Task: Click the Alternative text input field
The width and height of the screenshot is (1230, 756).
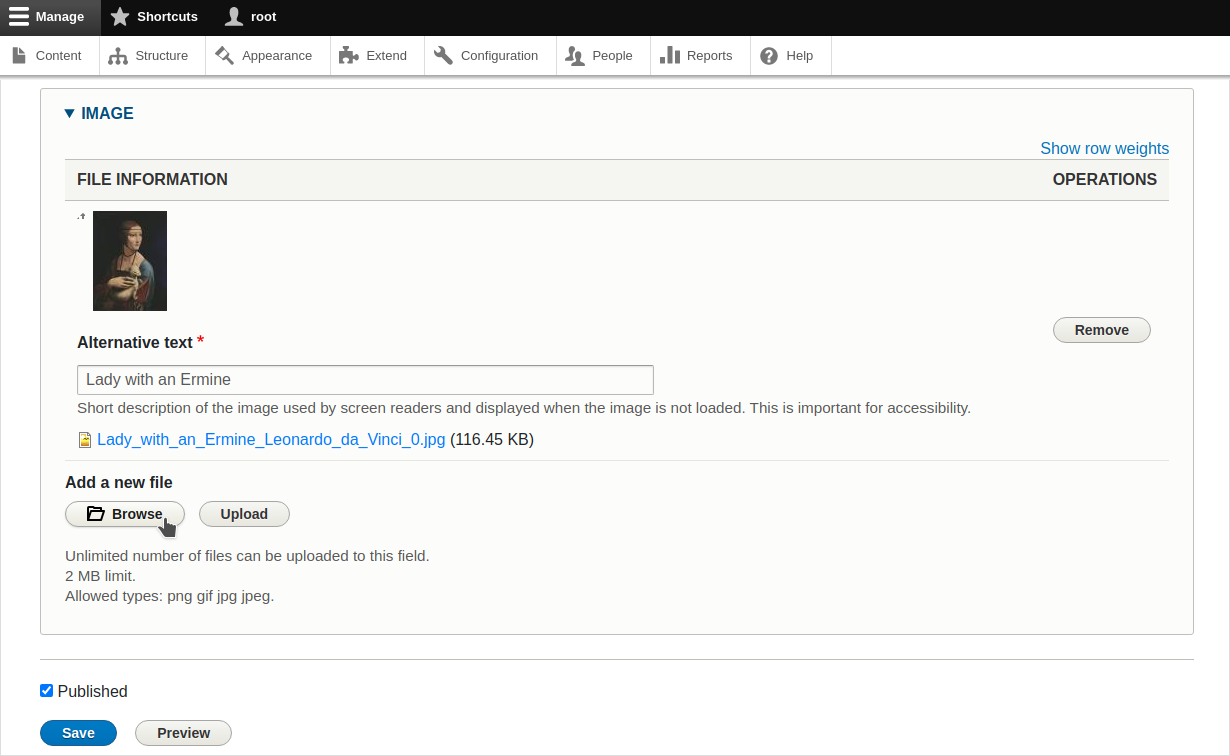Action: coord(365,380)
